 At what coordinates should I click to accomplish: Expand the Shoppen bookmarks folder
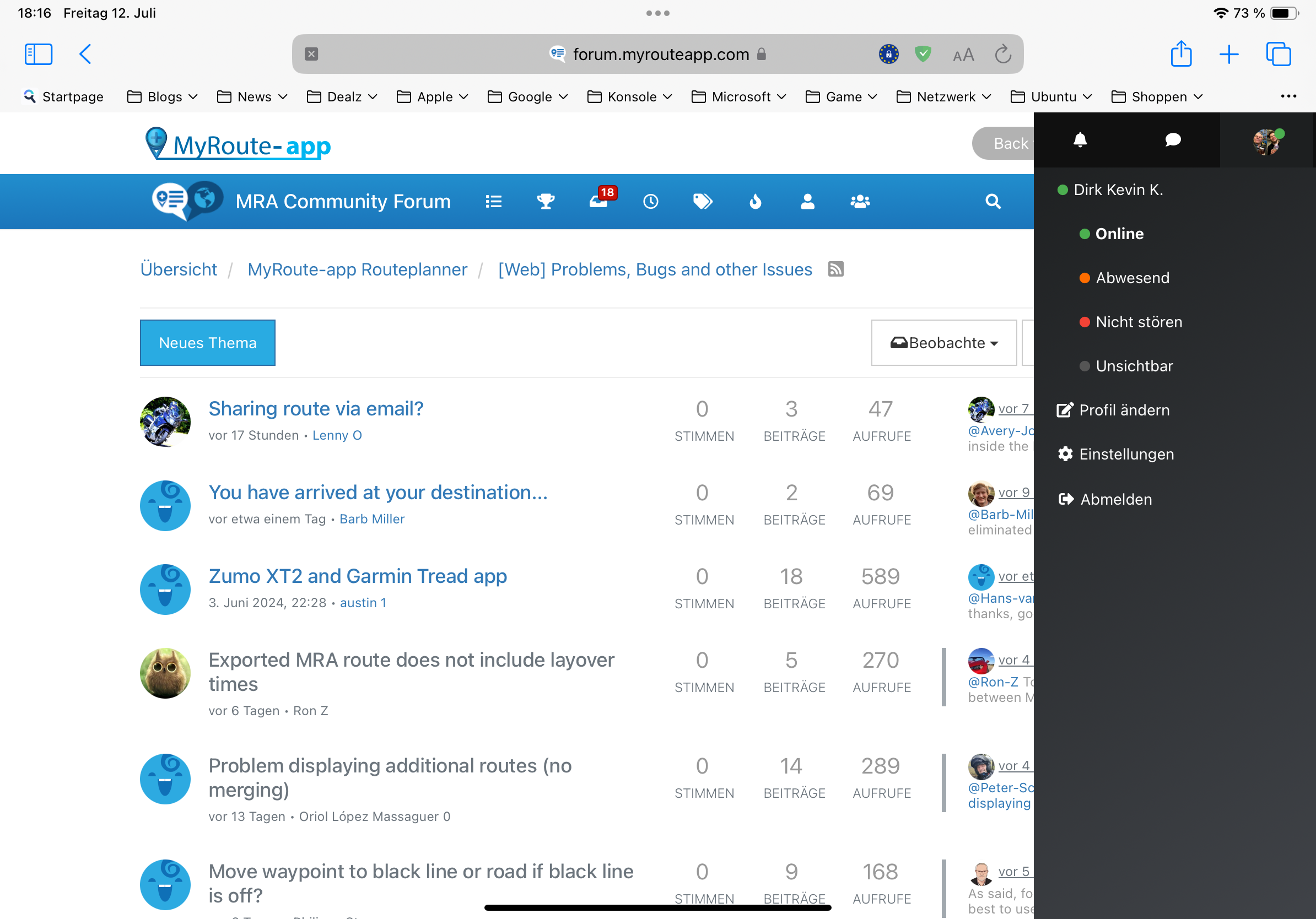[1157, 97]
